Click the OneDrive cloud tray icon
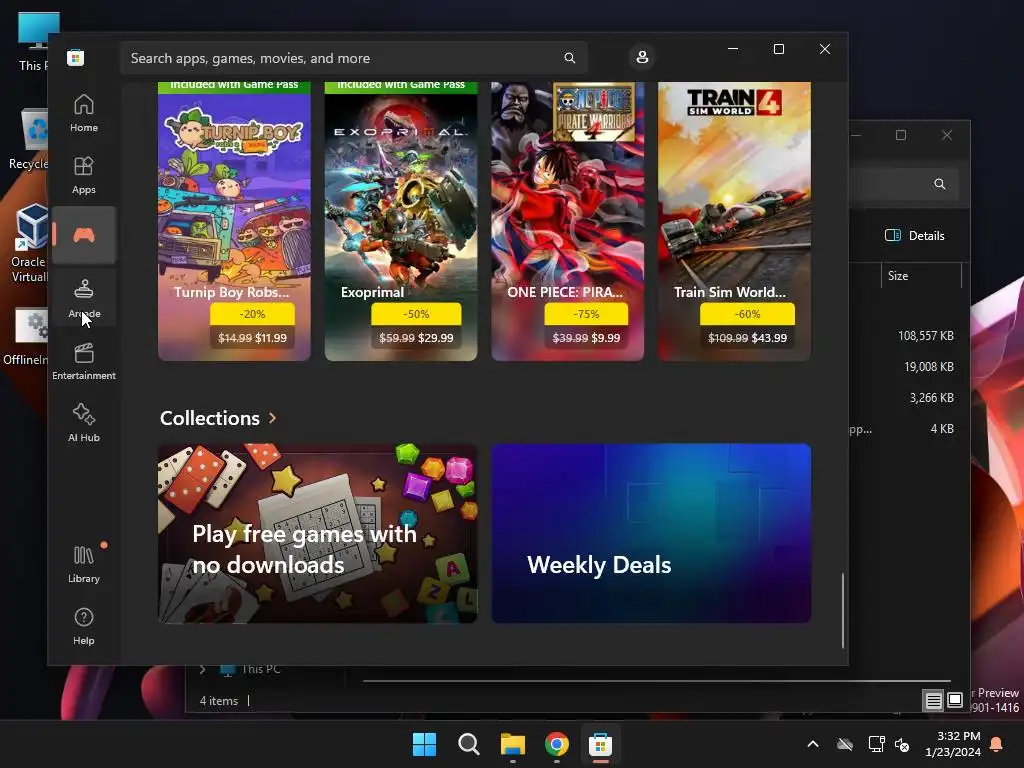The image size is (1024, 768). [x=845, y=744]
